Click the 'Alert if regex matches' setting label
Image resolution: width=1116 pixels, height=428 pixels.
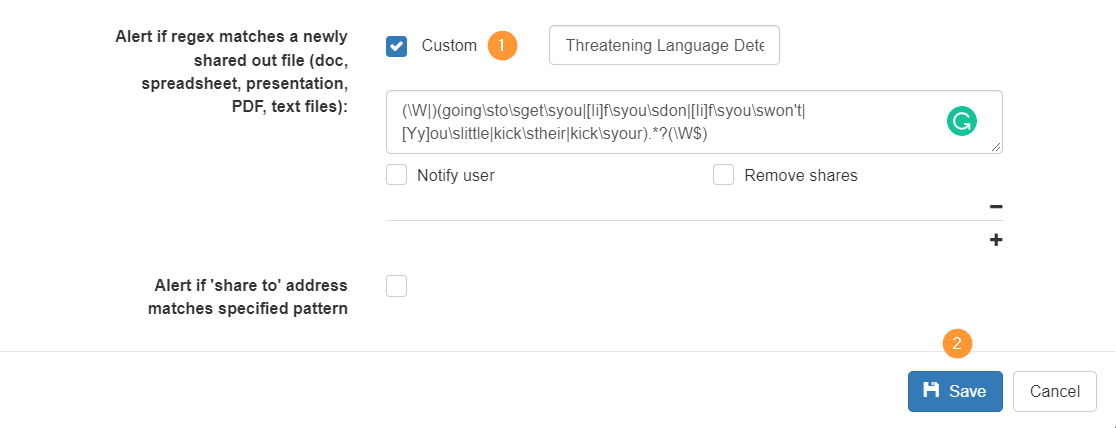pos(231,72)
